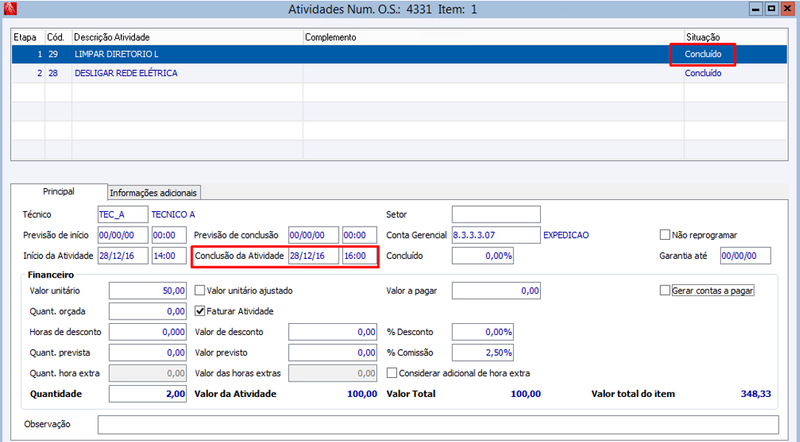Click the Previsão de início date field
Screen dimensions: 800x442
pos(123,235)
